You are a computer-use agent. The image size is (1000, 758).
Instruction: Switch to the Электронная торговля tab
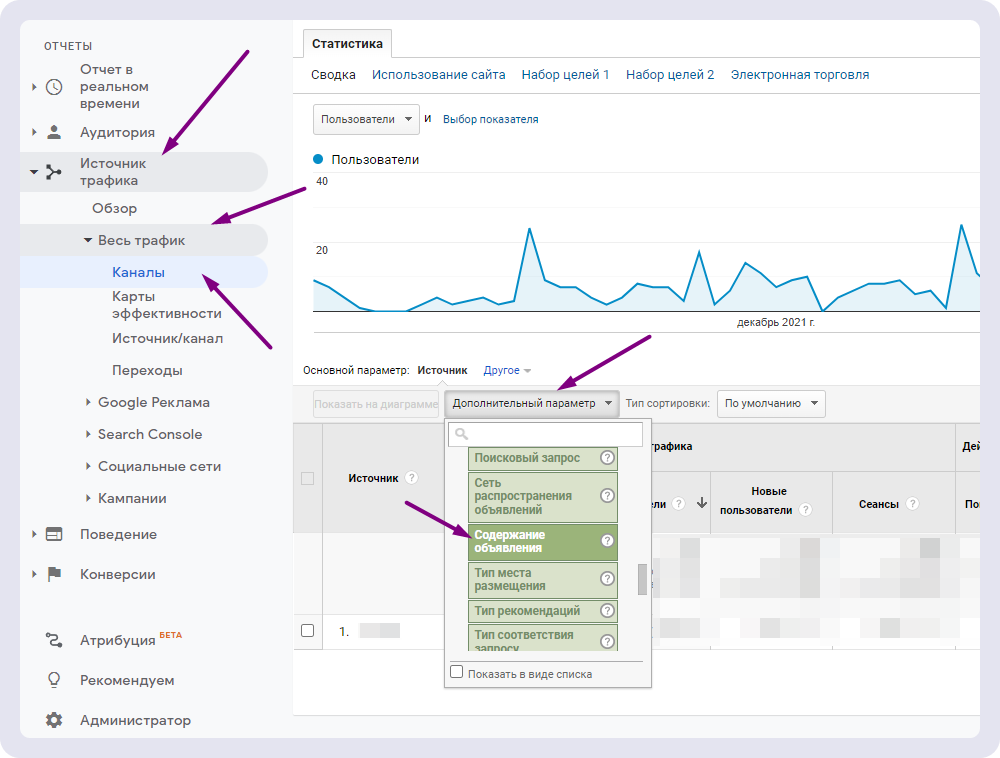pyautogui.click(x=800, y=75)
